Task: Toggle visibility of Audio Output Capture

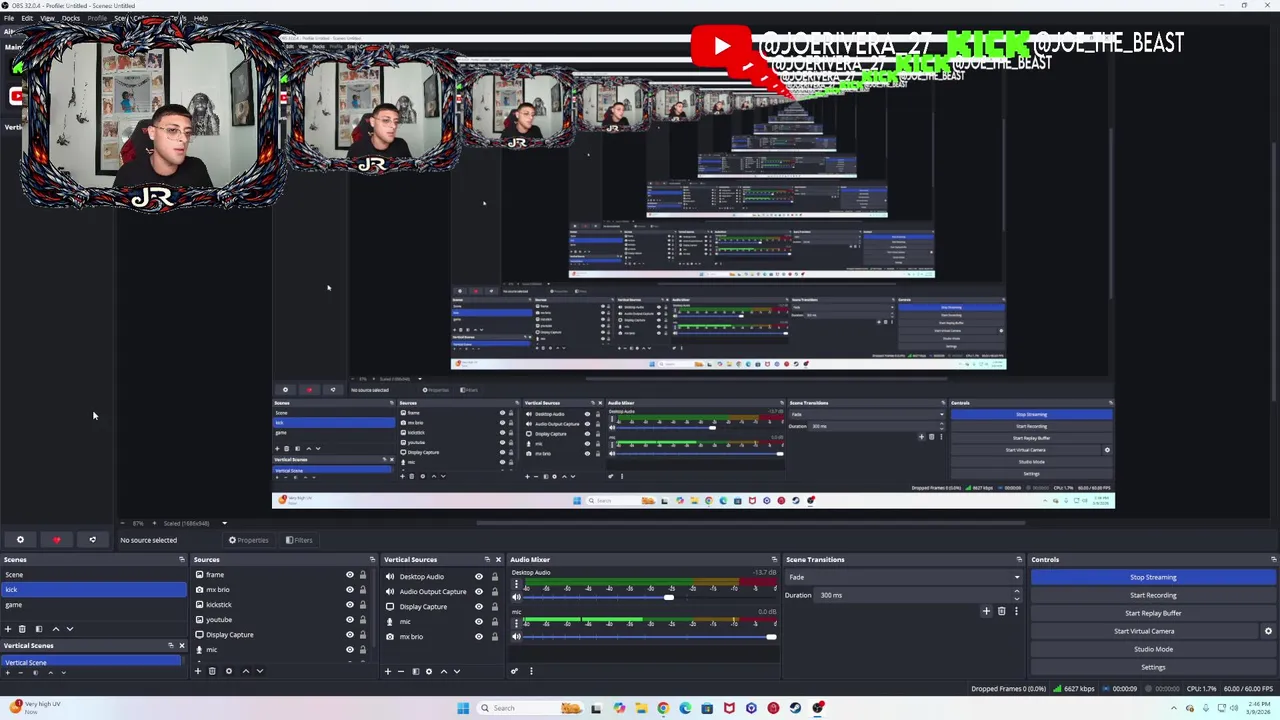Action: click(479, 592)
